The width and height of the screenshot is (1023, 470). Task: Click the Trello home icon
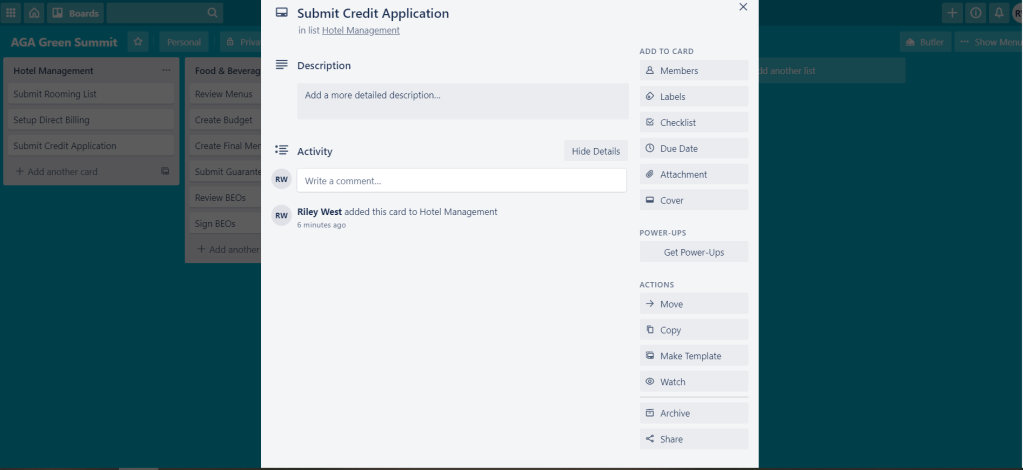click(34, 13)
